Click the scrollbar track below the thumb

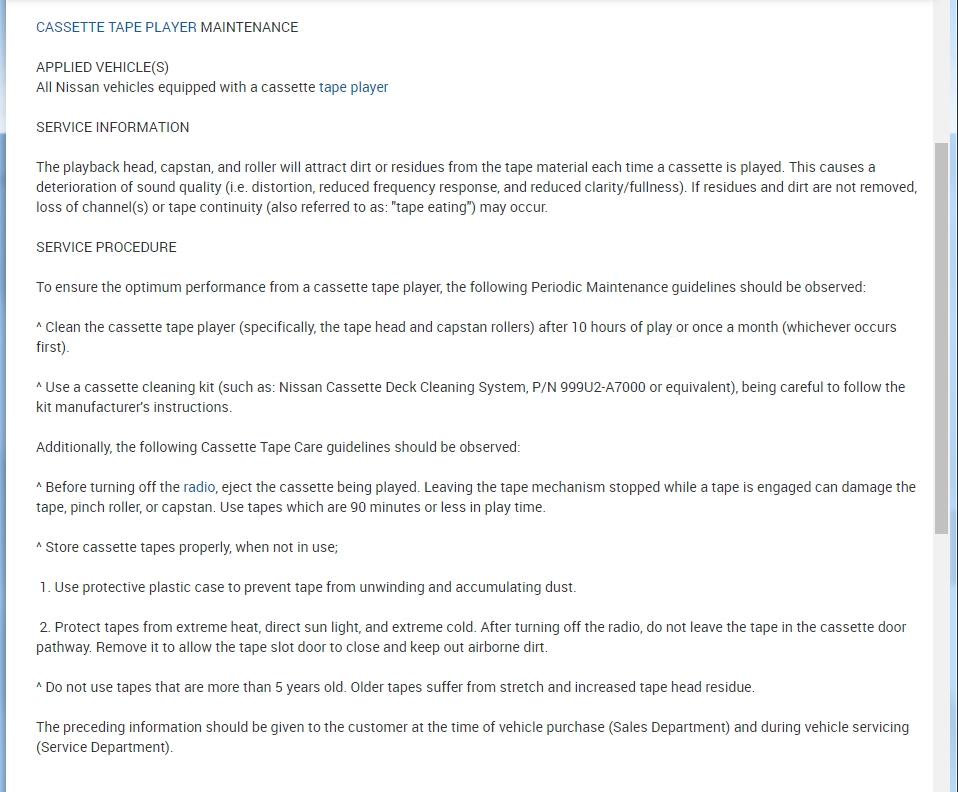tap(941, 660)
